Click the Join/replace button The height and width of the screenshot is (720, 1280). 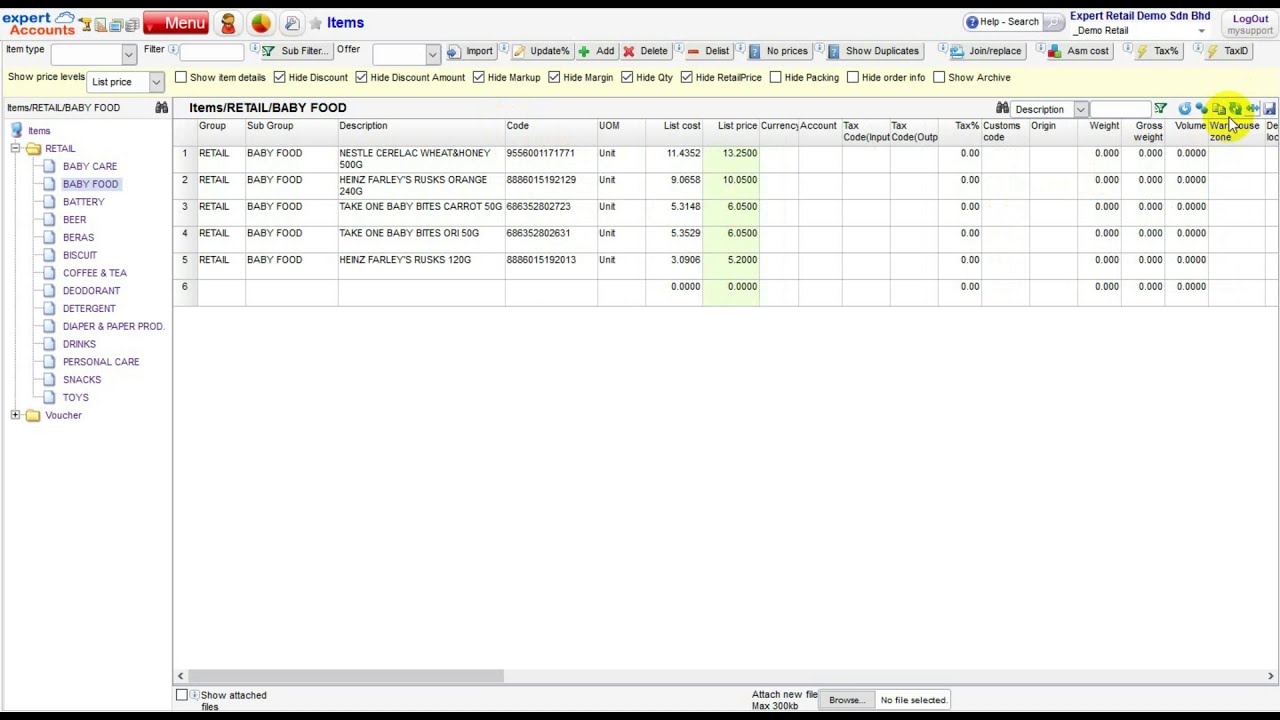[986, 51]
